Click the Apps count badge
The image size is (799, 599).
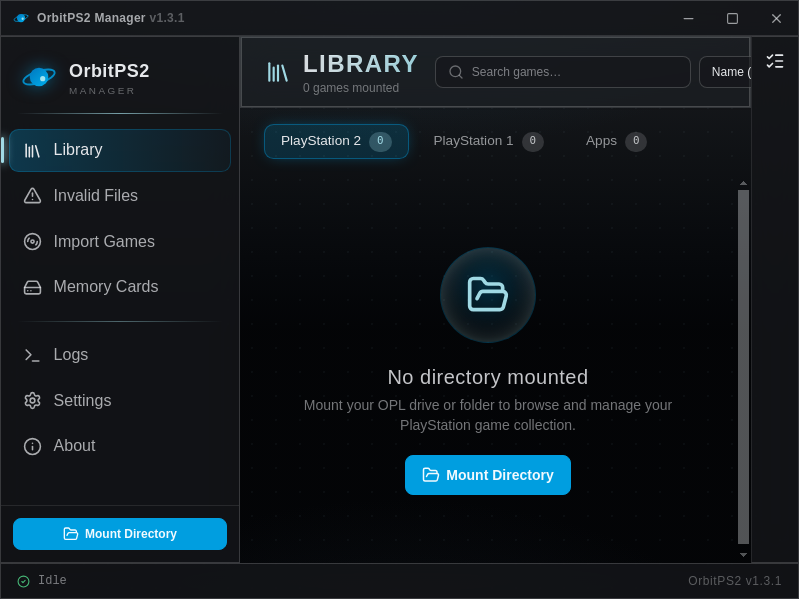click(636, 141)
